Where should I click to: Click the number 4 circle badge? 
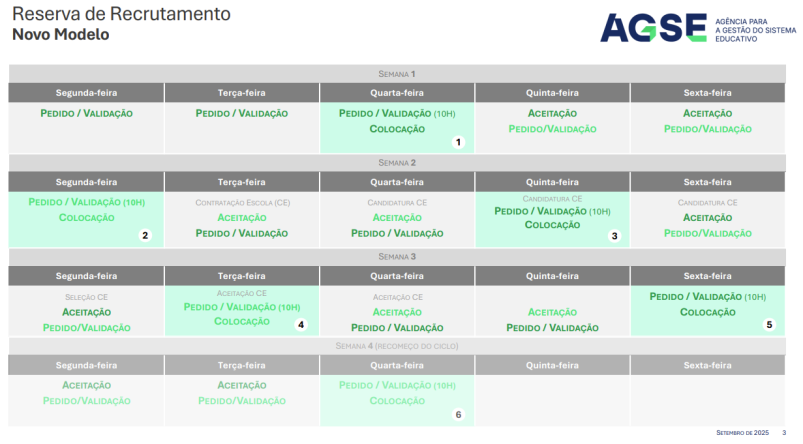point(301,324)
